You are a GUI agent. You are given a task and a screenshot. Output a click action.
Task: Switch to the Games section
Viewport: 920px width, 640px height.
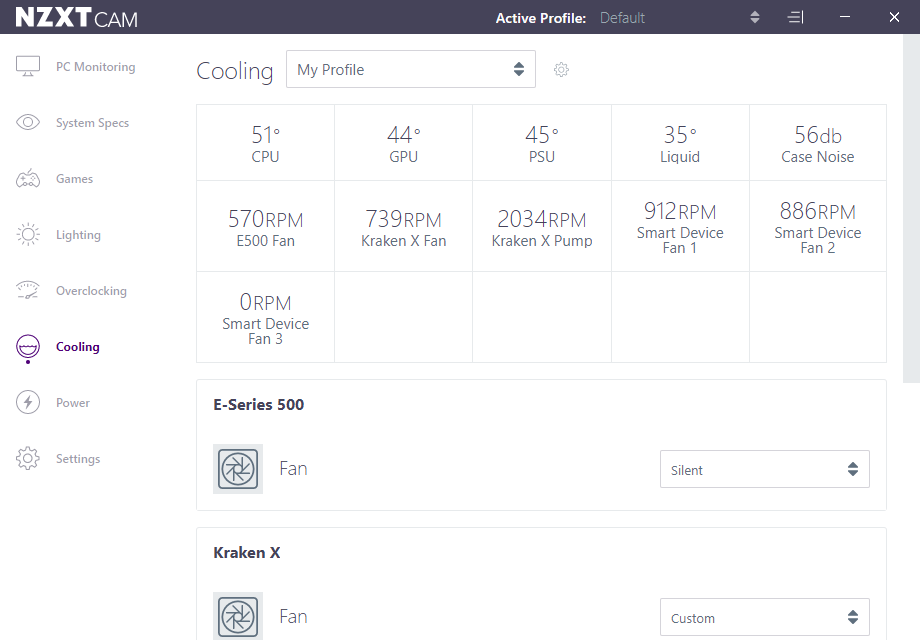coord(74,179)
